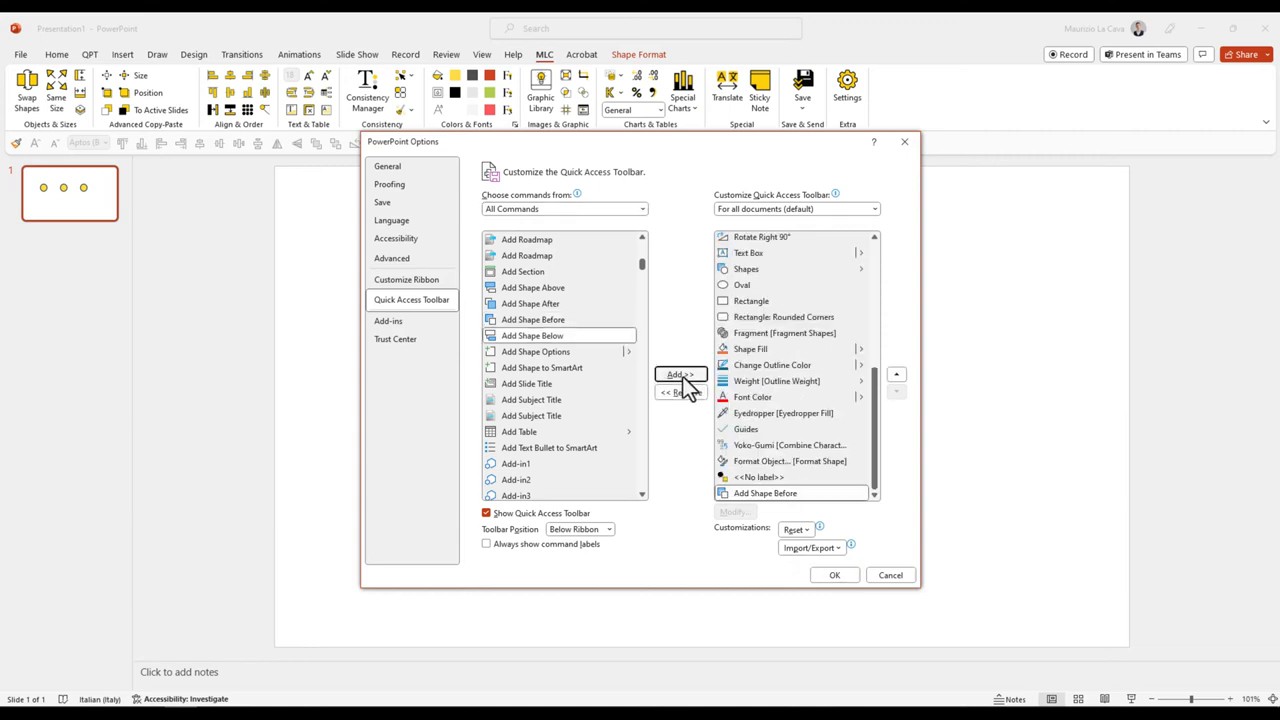The width and height of the screenshot is (1280, 720).
Task: Click the Share button
Action: (x=1246, y=55)
